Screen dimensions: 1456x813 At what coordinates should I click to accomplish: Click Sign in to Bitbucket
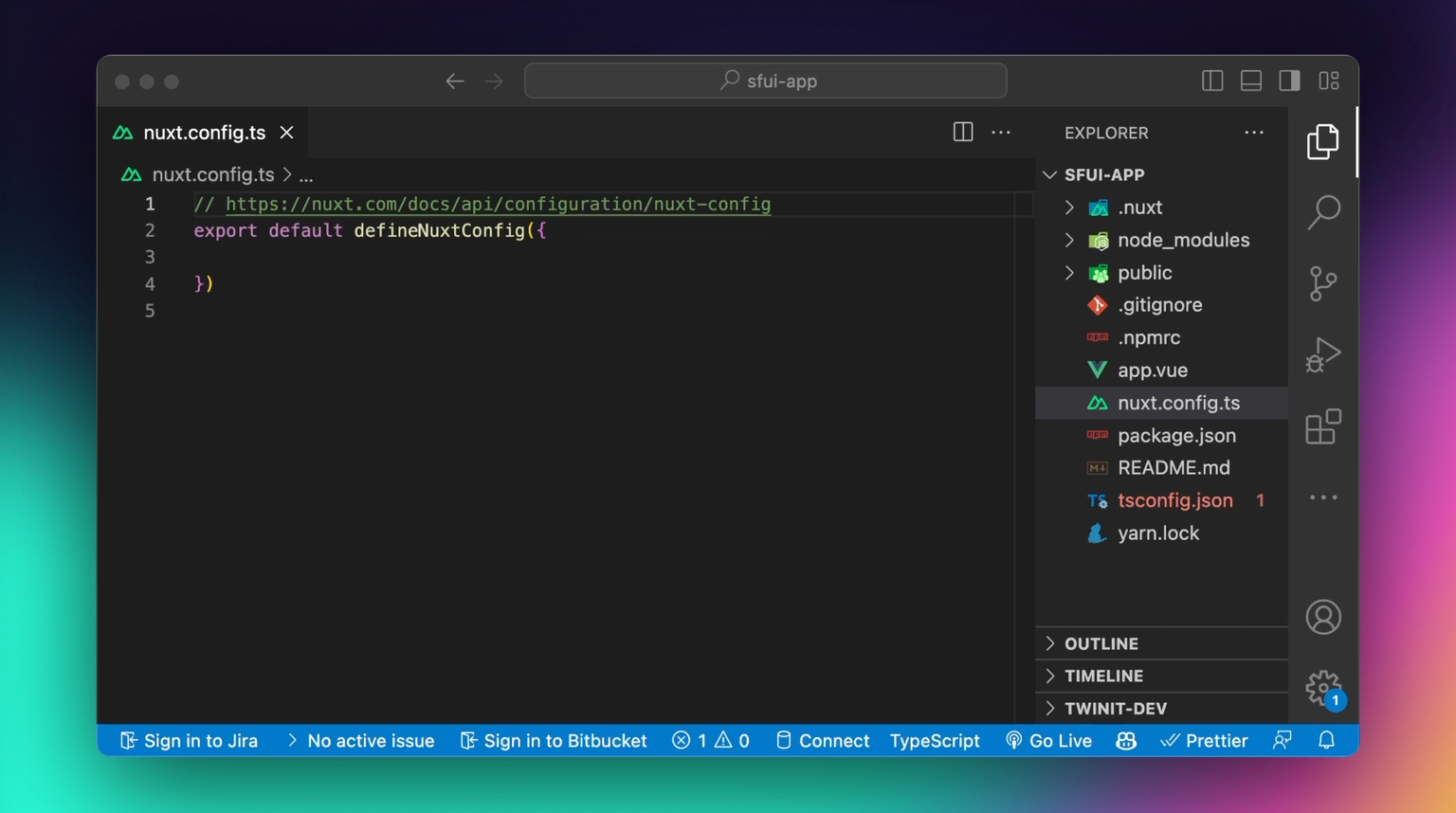pyautogui.click(x=554, y=741)
